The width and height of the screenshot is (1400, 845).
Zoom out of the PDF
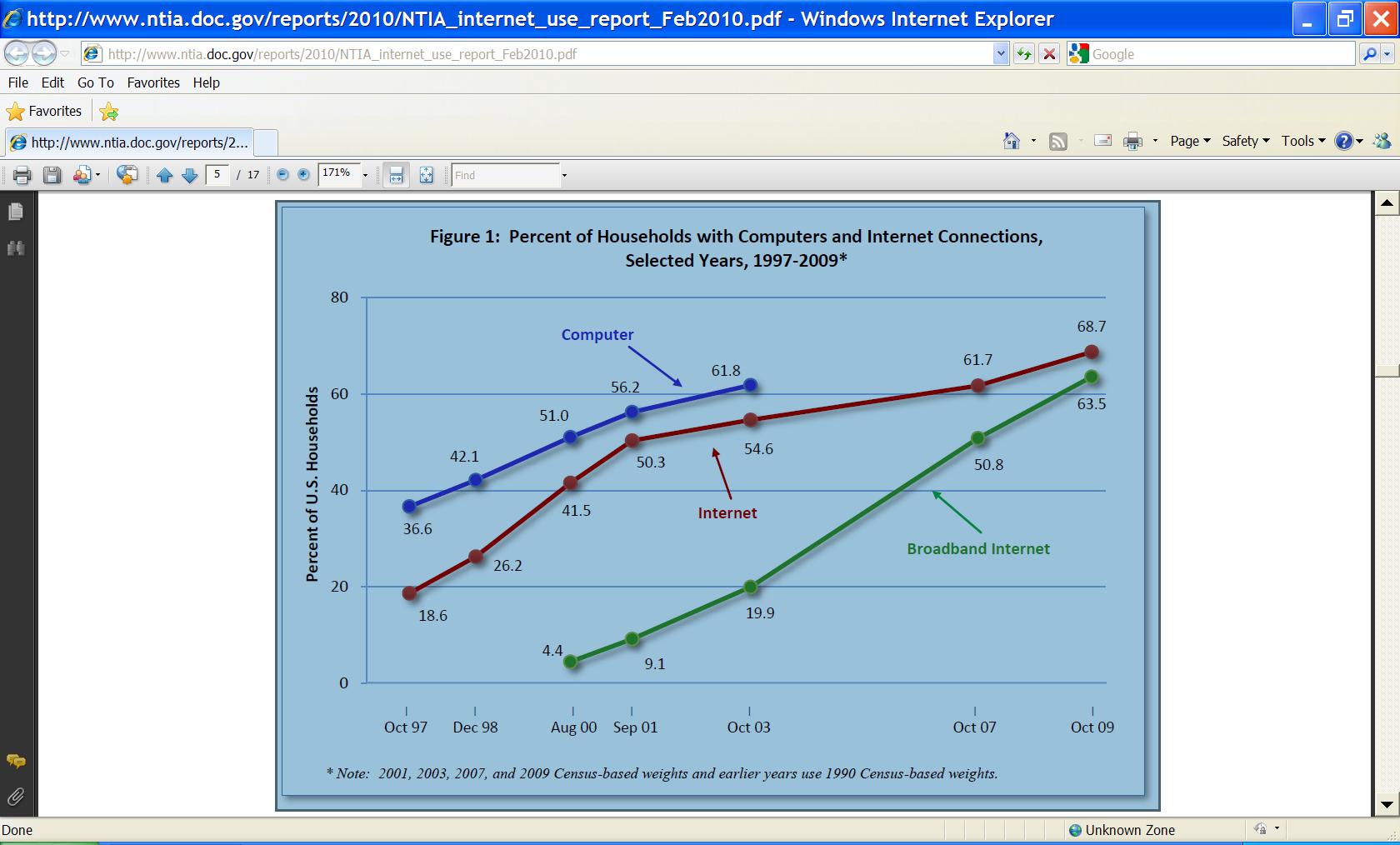click(282, 175)
